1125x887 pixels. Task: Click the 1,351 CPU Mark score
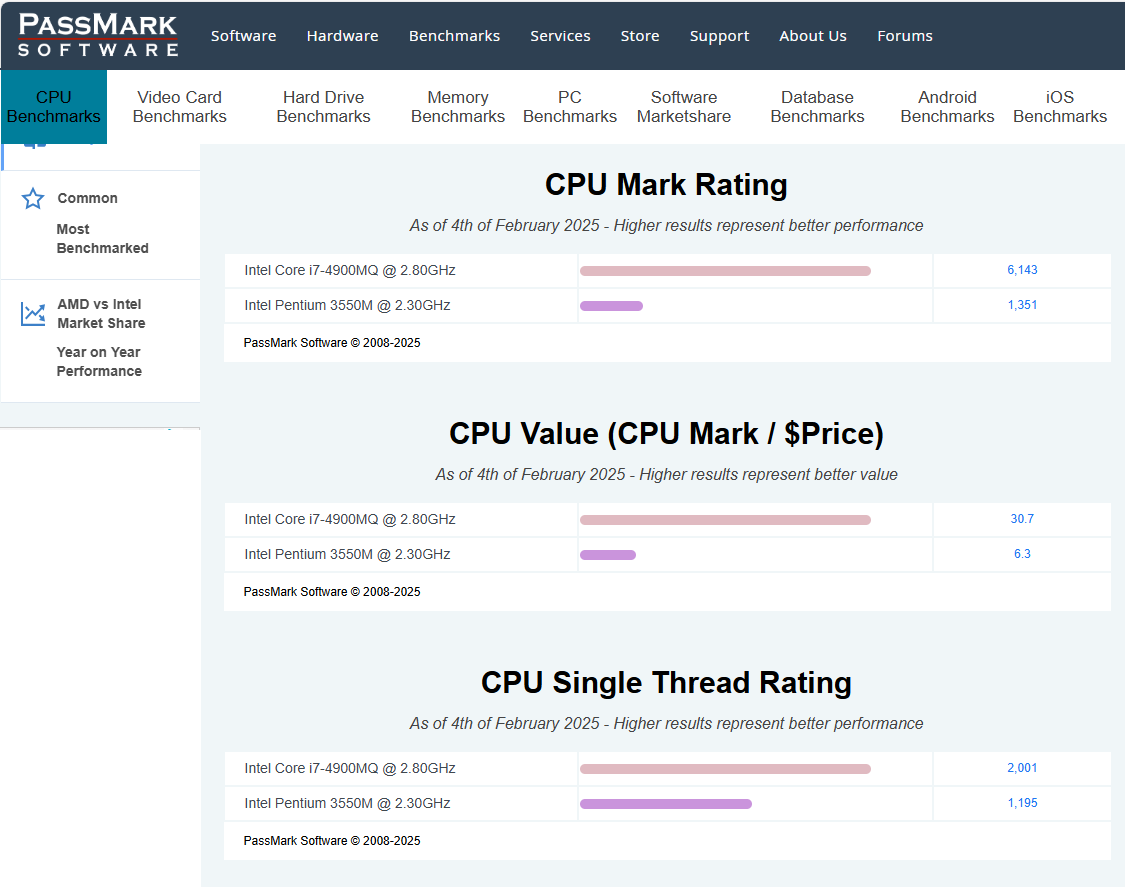pyautogui.click(x=1022, y=305)
